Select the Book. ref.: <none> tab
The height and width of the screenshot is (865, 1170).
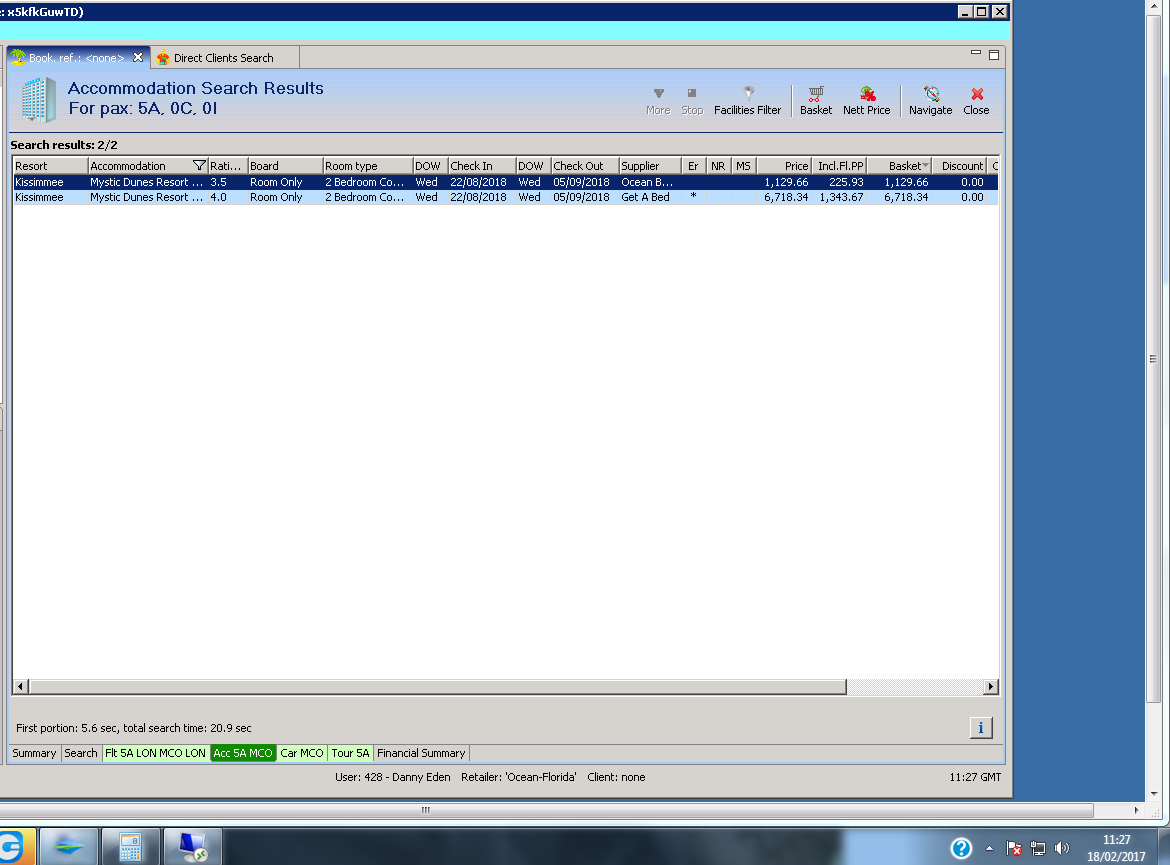click(76, 57)
